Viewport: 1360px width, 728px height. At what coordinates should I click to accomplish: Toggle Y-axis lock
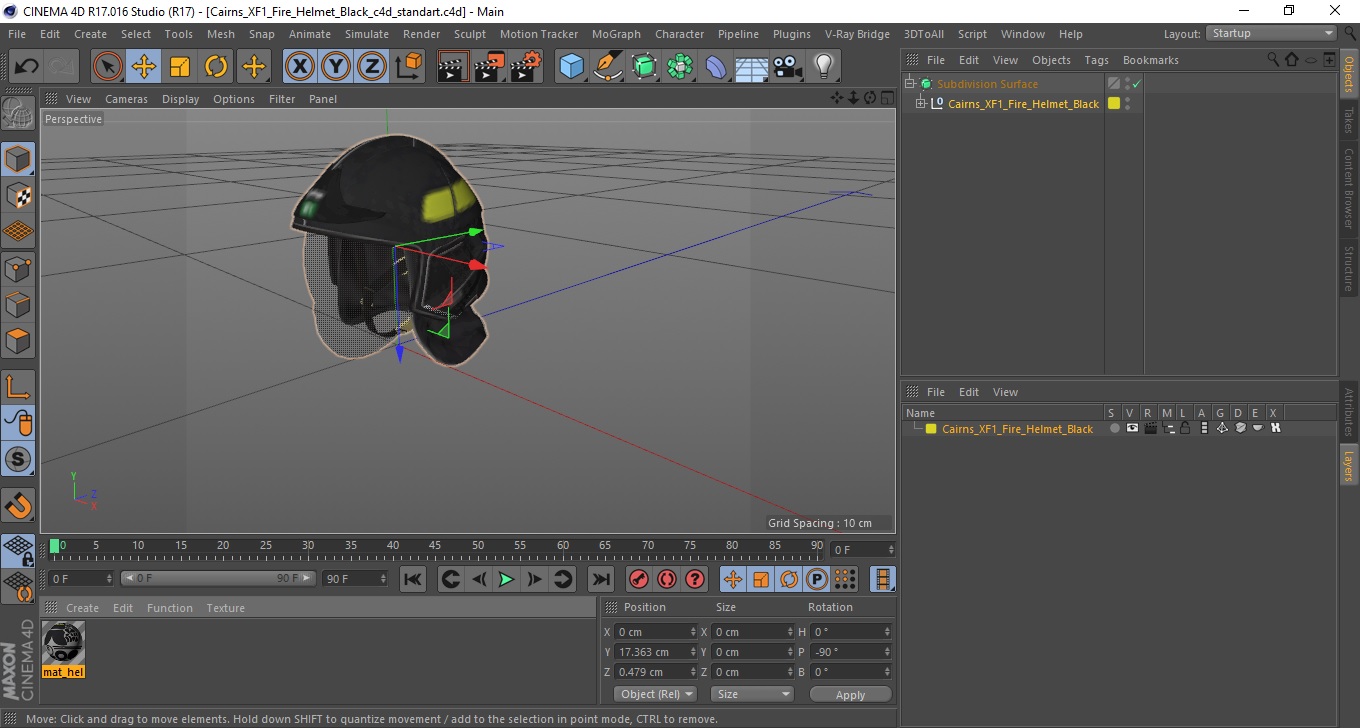(336, 67)
